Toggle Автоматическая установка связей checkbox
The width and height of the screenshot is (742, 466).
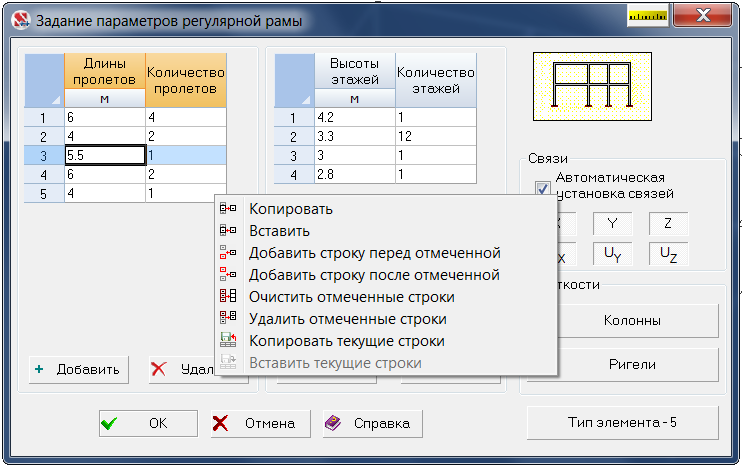pyautogui.click(x=542, y=187)
